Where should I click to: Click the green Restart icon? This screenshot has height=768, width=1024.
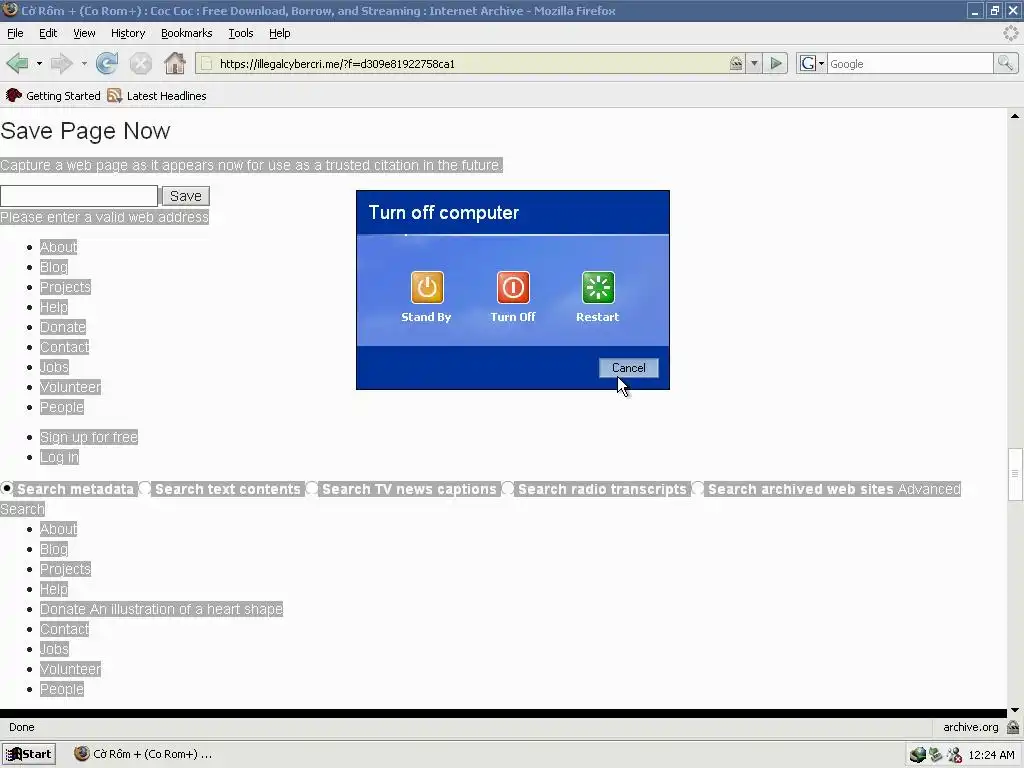point(598,287)
